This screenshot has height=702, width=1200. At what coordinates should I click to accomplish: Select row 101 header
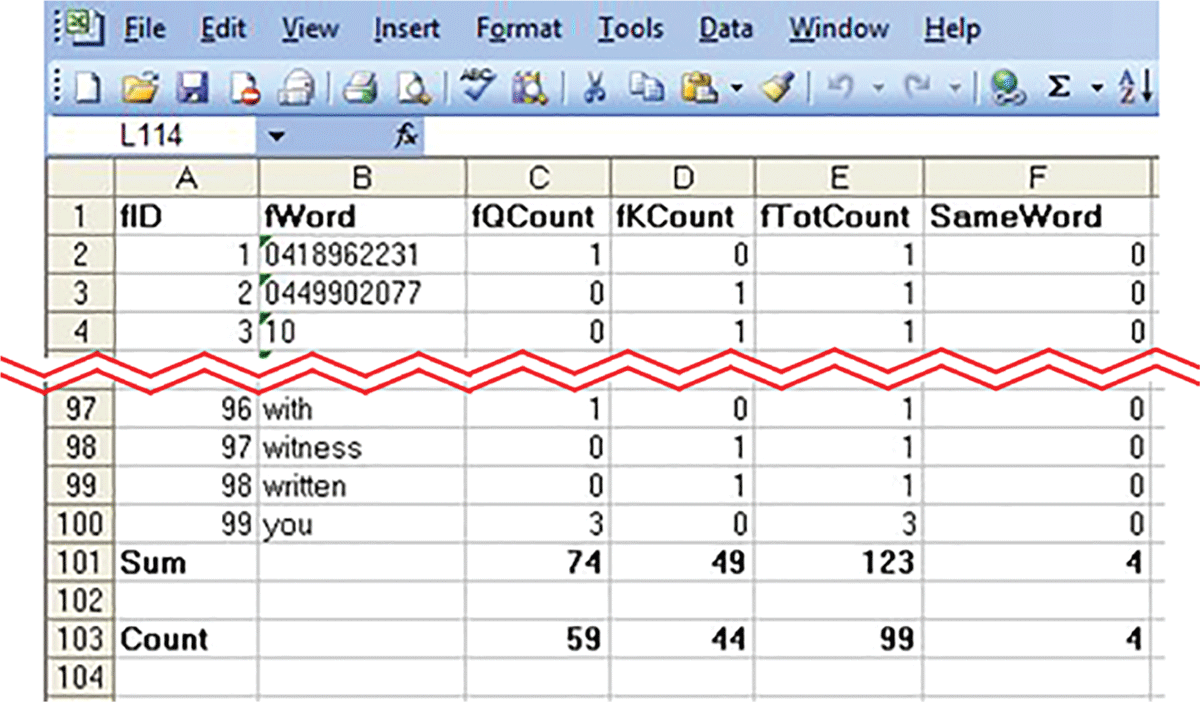81,563
